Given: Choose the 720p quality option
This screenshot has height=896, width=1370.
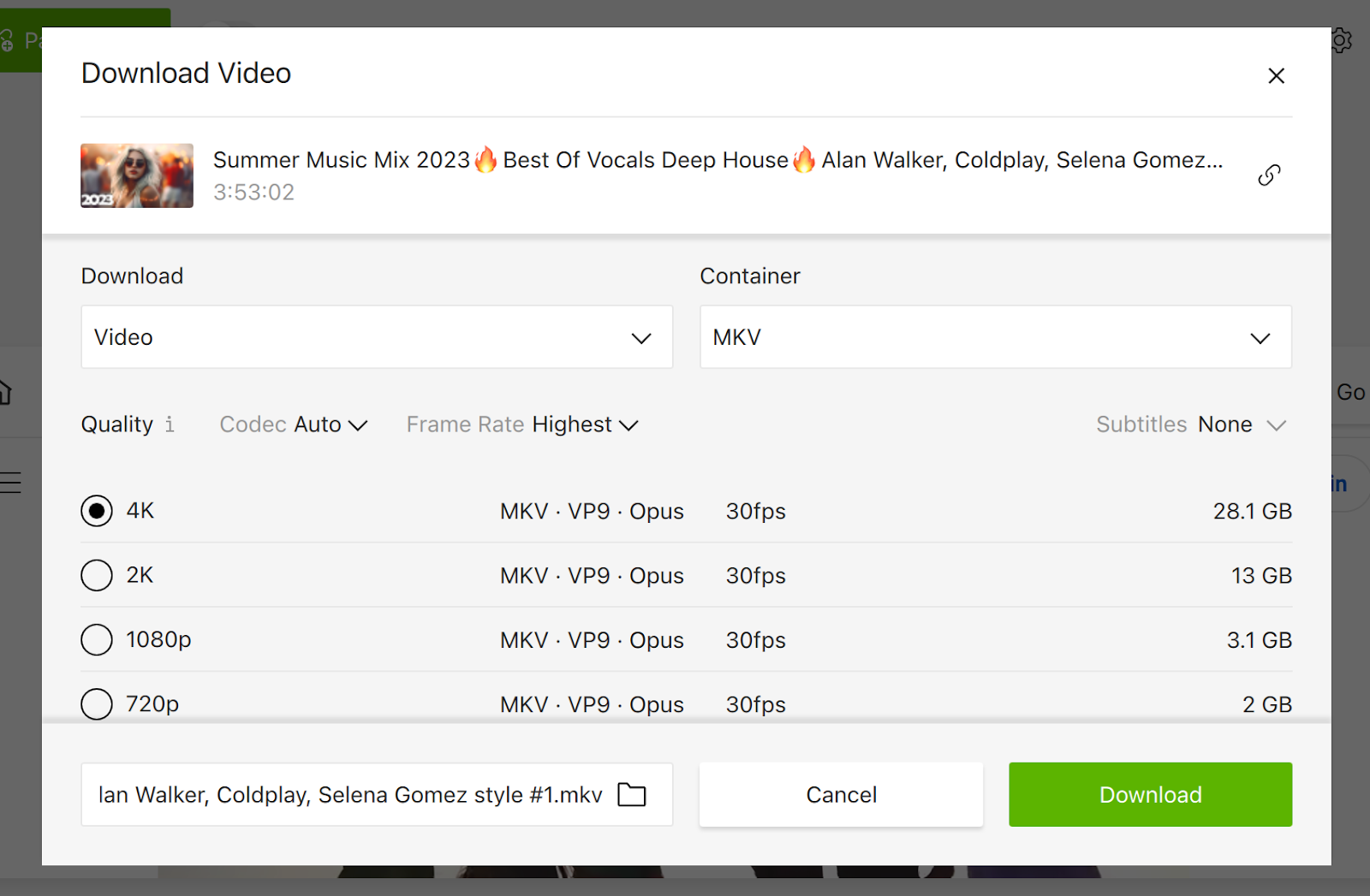Looking at the screenshot, I should pos(97,703).
